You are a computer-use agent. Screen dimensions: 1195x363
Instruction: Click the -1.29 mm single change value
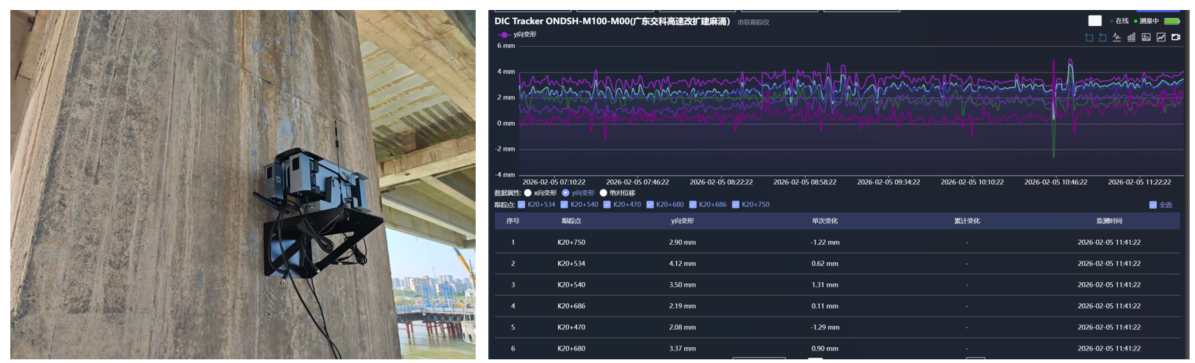pyautogui.click(x=825, y=328)
